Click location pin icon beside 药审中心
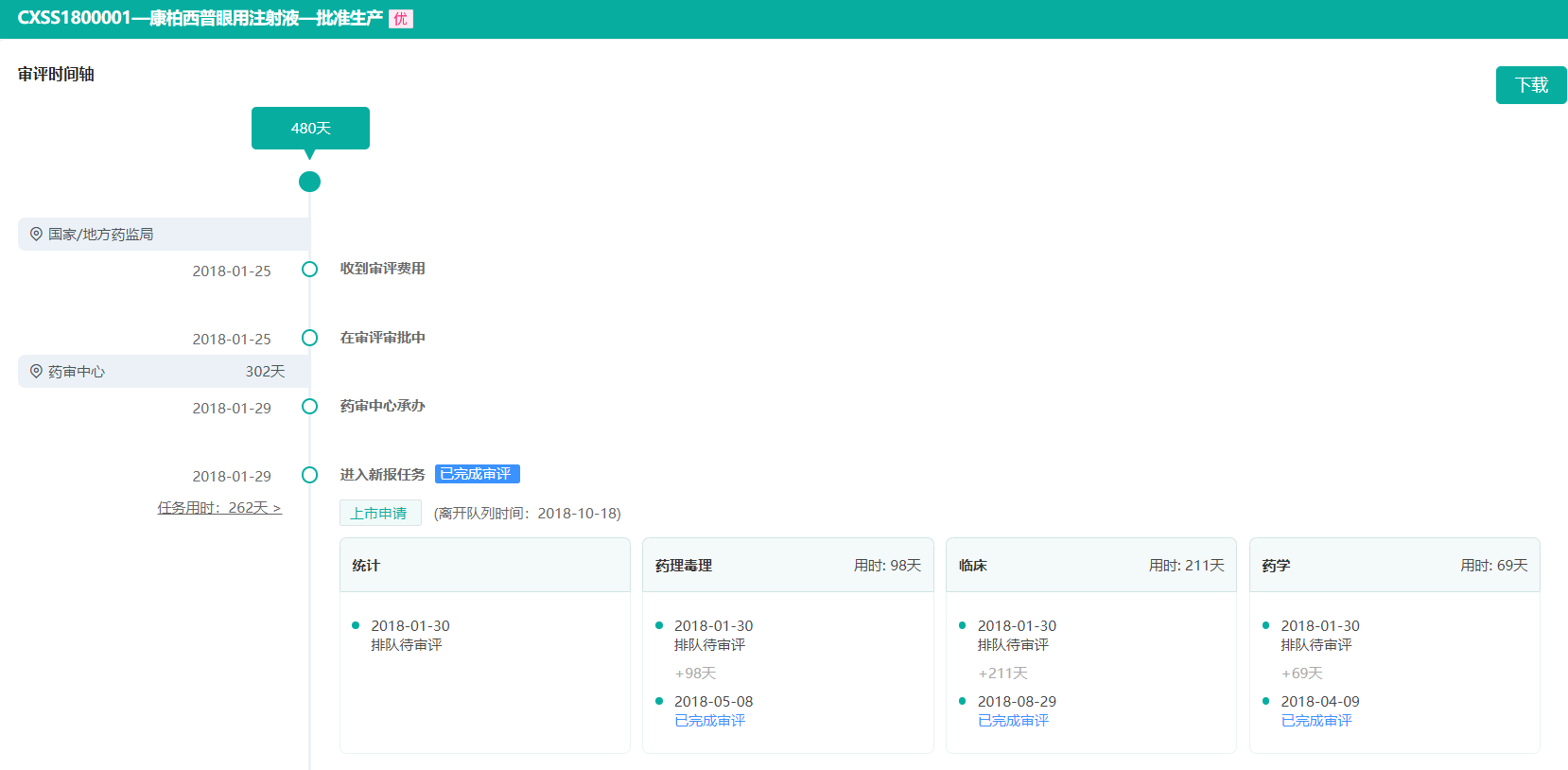 36,372
